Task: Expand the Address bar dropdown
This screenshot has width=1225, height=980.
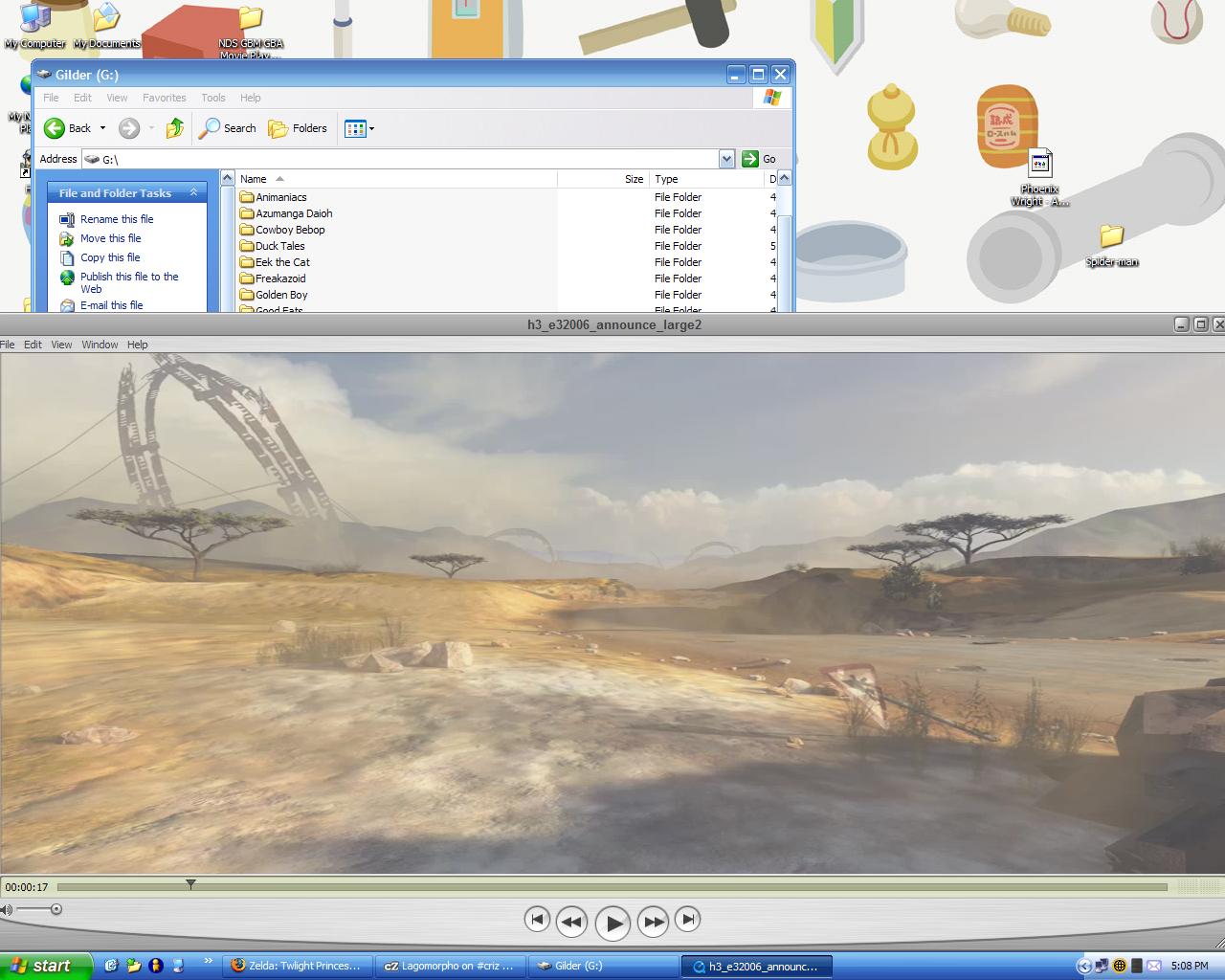Action: pos(726,159)
